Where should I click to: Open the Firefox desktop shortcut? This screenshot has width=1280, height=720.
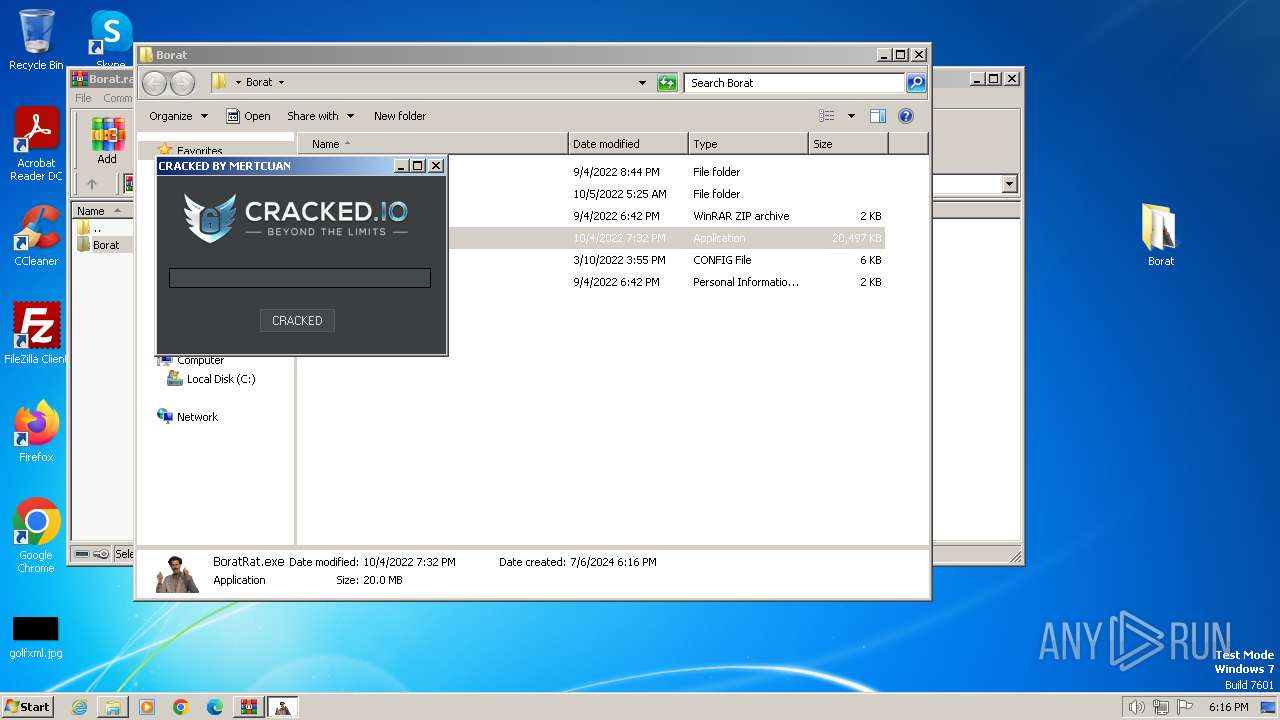(x=36, y=431)
